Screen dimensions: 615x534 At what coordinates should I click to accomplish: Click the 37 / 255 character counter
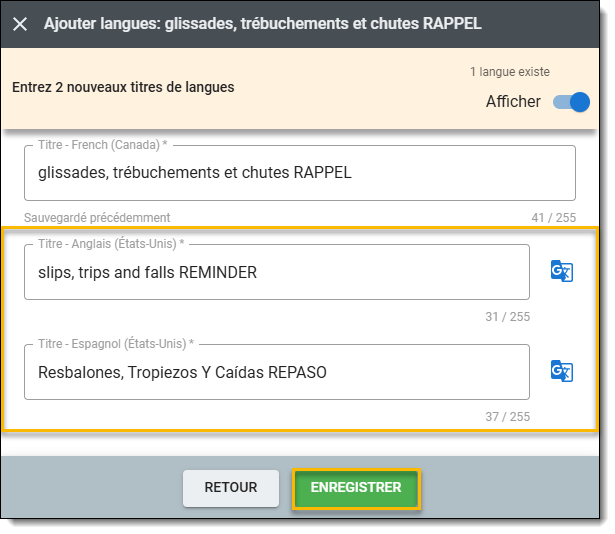(507, 417)
